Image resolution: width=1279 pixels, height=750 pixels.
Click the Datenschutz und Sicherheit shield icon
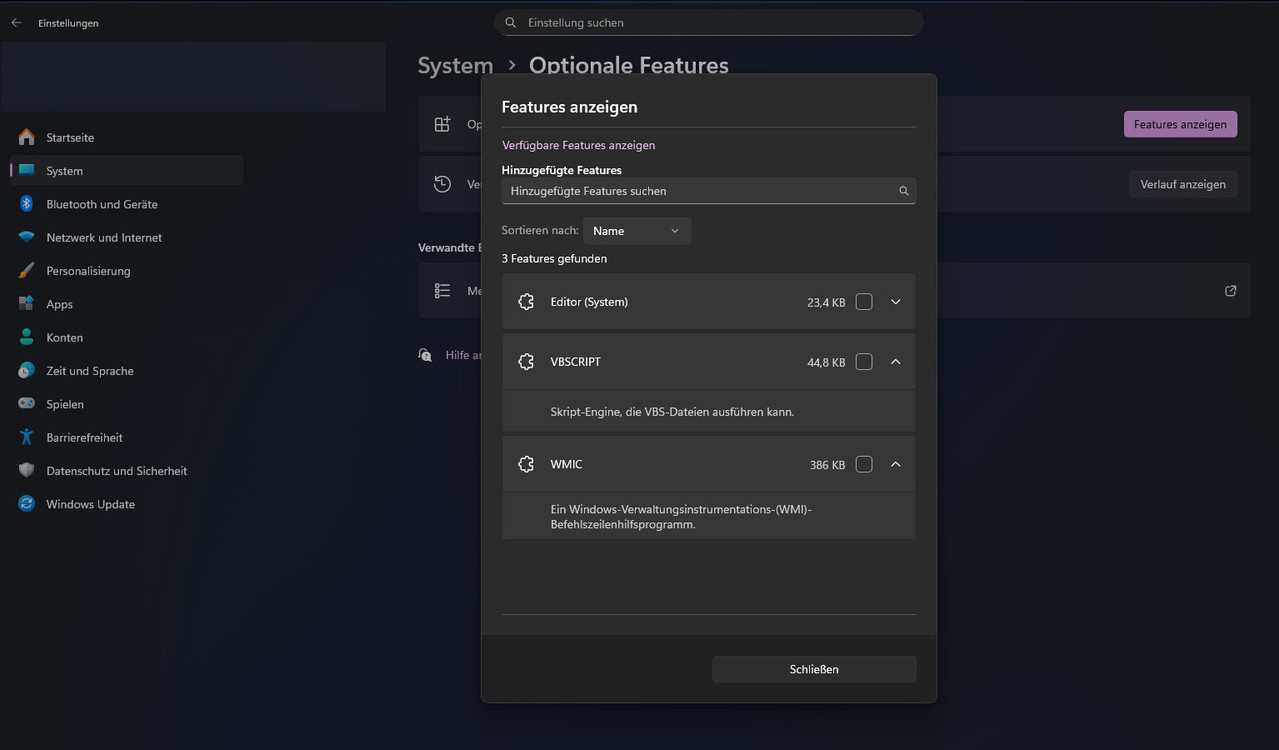pyautogui.click(x=26, y=471)
